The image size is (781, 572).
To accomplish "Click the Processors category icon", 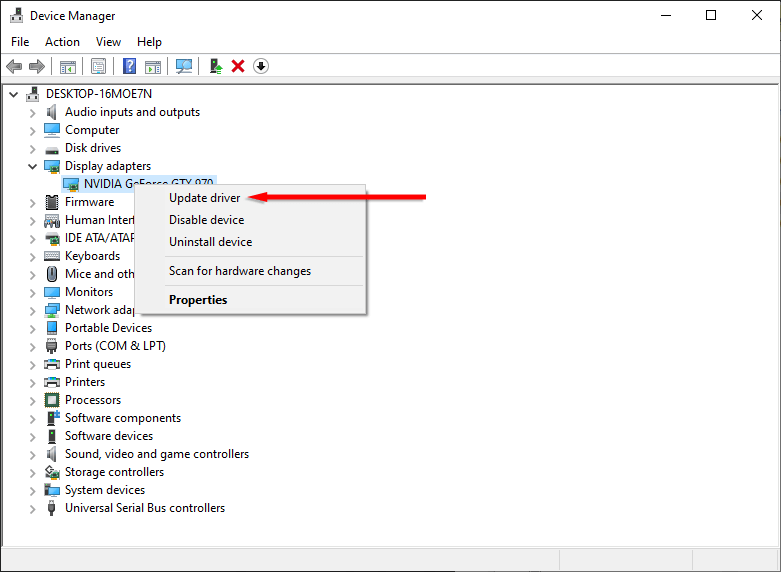I will click(52, 400).
